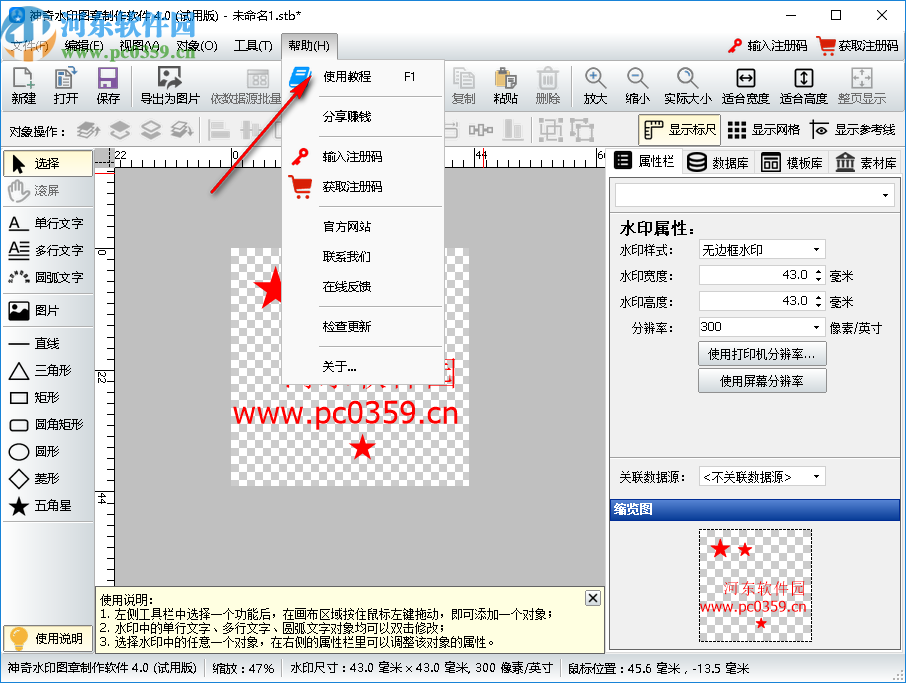The width and height of the screenshot is (906, 683).
Task: Click the 新建 new document icon
Action: tap(21, 85)
